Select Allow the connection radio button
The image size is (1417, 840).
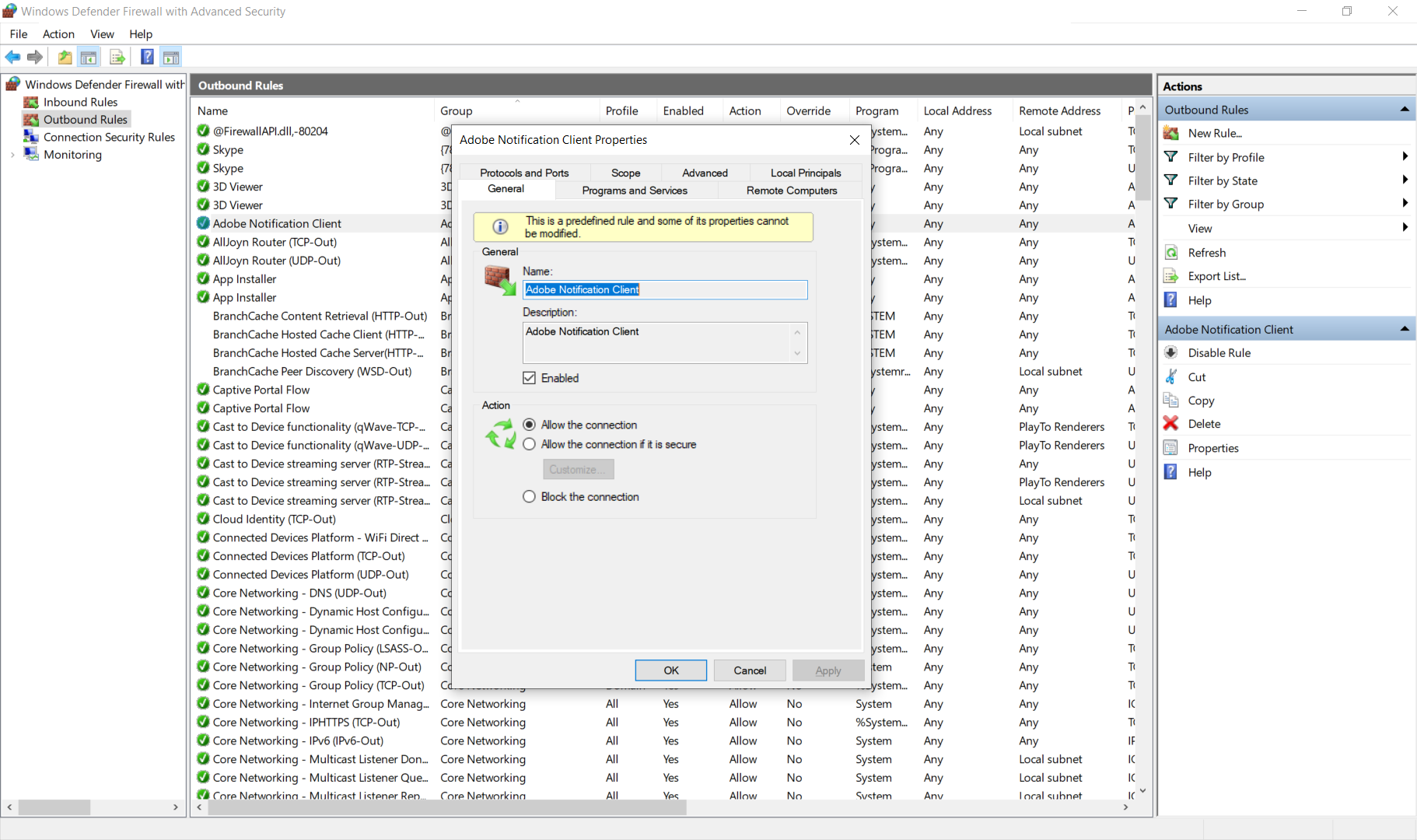click(x=530, y=425)
